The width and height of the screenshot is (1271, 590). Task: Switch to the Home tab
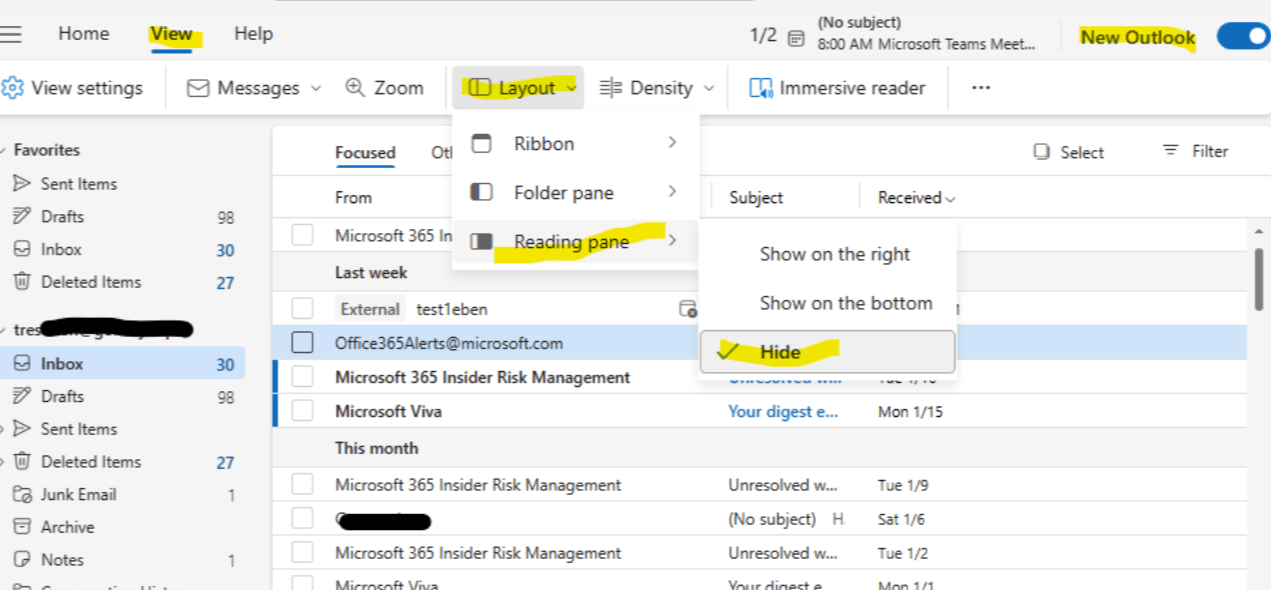(x=83, y=33)
